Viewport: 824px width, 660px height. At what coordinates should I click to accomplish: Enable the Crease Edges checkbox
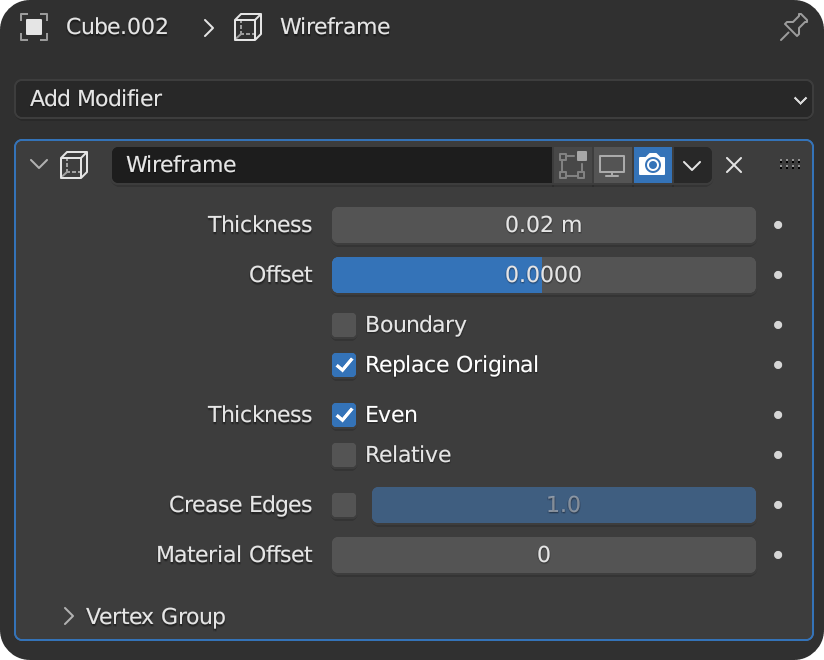click(x=344, y=505)
